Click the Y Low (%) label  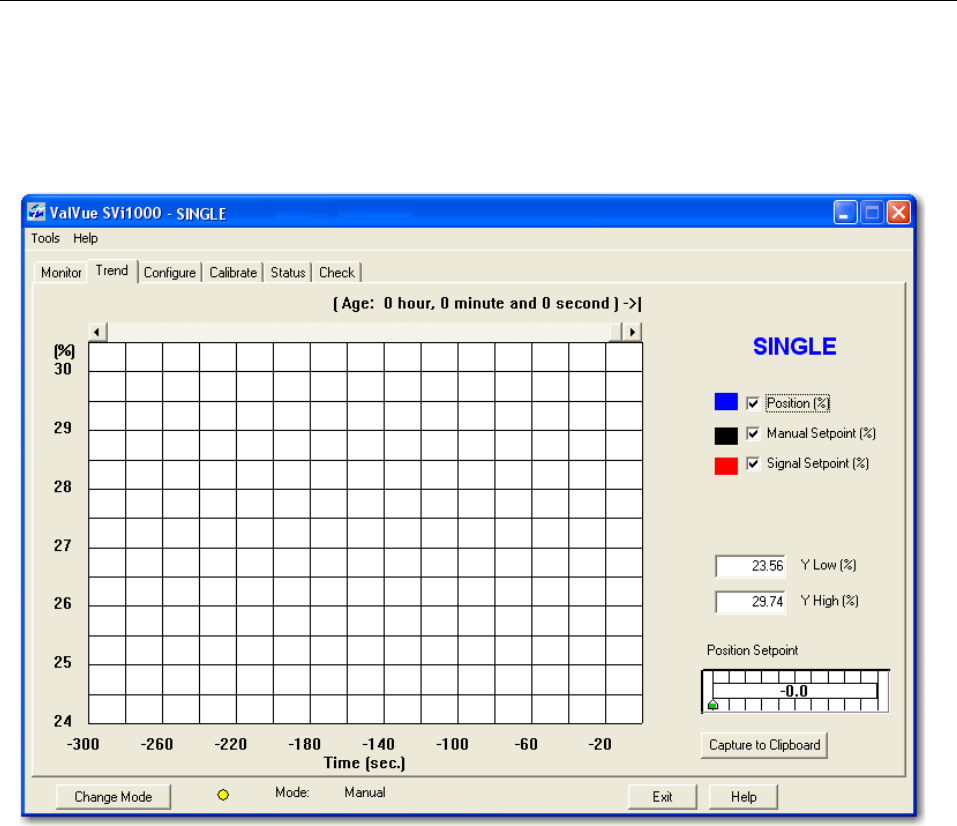828,565
